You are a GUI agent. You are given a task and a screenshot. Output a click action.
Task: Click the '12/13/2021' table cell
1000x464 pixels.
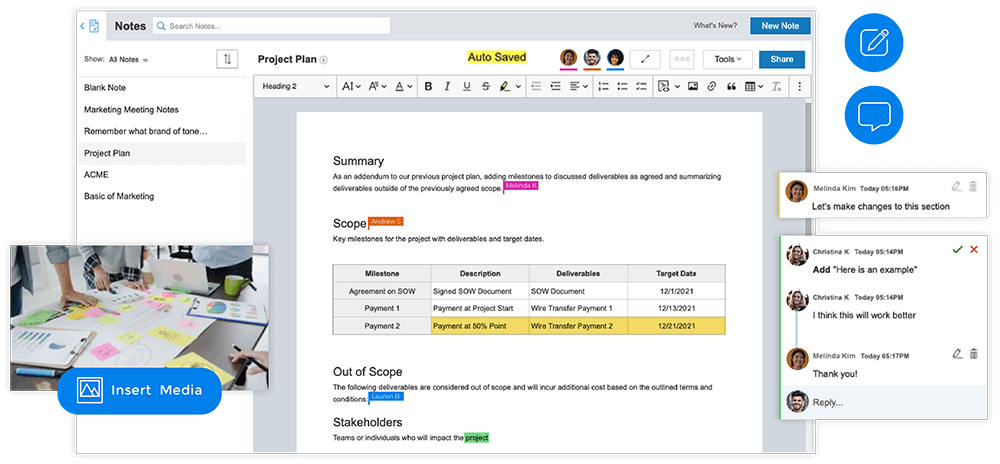[x=676, y=308]
